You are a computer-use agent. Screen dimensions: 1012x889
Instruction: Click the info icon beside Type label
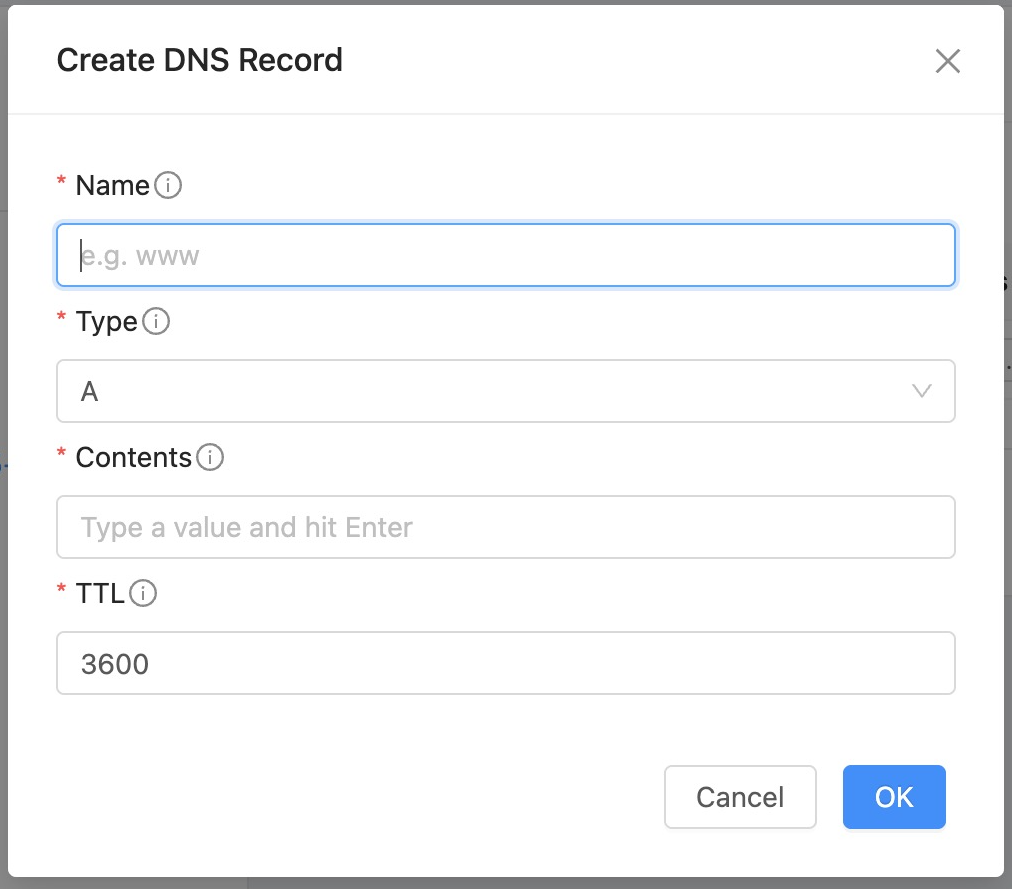tap(157, 322)
